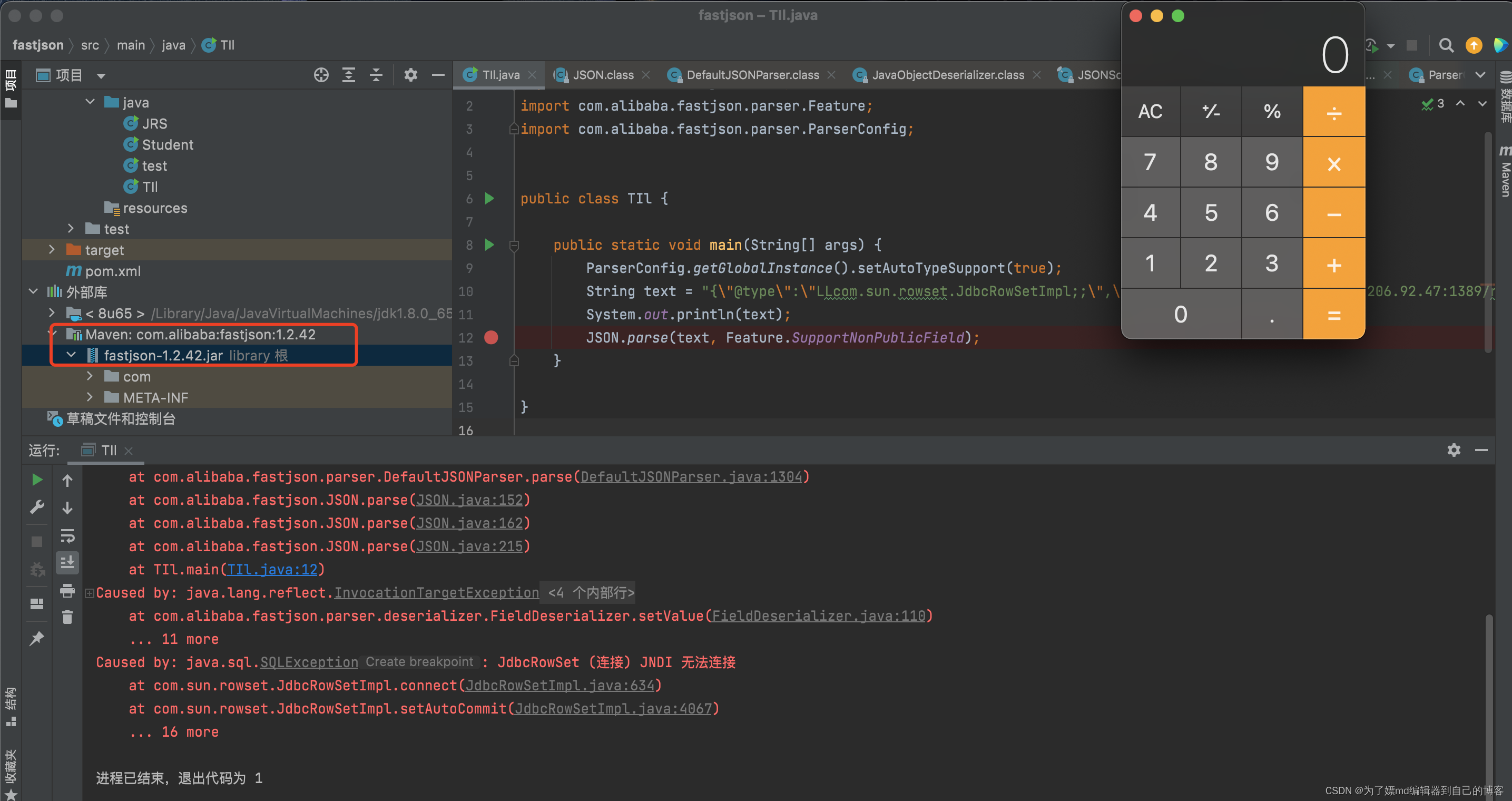
Task: Close the TIl.java editor tab
Action: click(532, 75)
